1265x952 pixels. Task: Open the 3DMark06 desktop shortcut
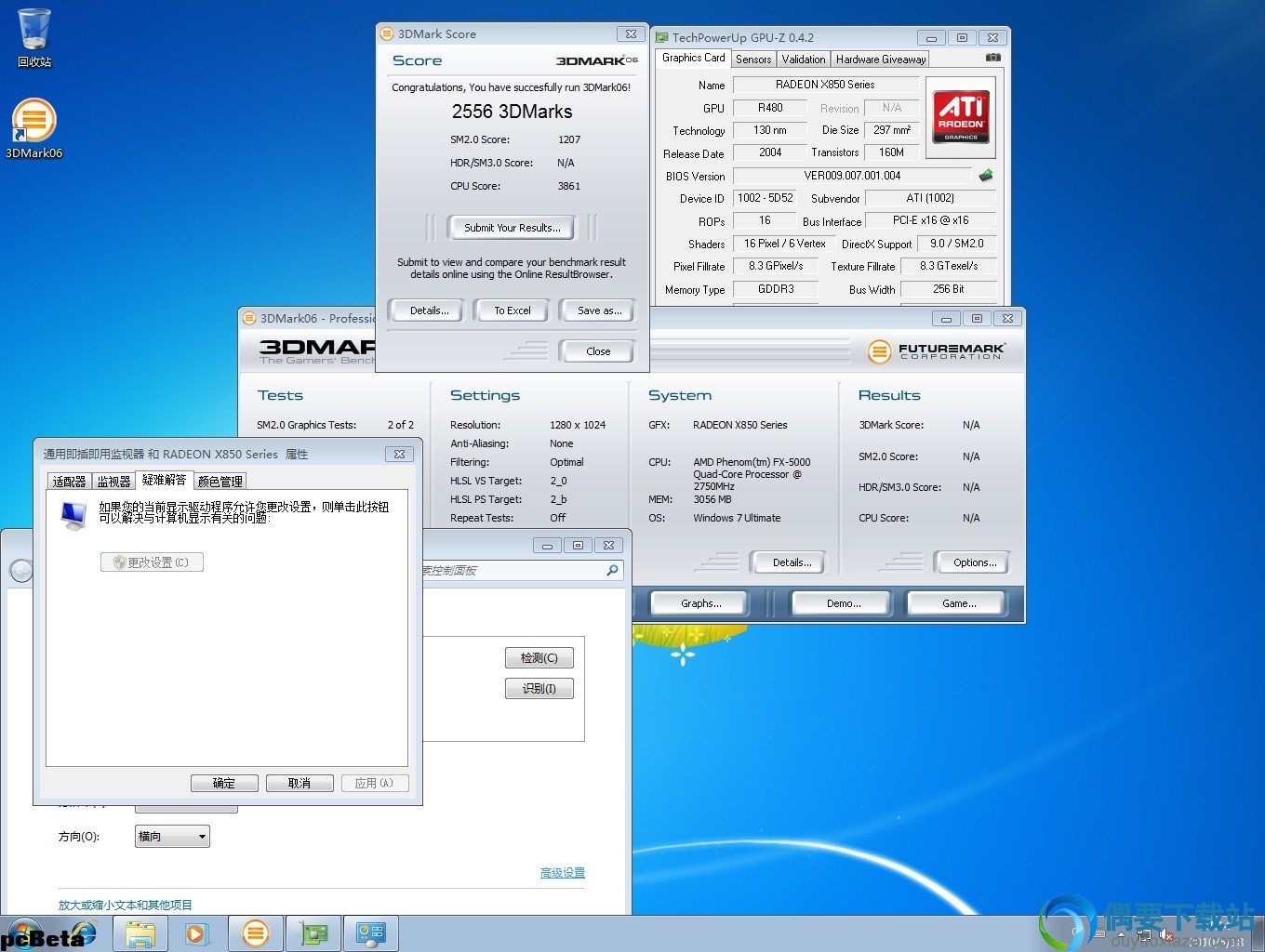pos(34,128)
